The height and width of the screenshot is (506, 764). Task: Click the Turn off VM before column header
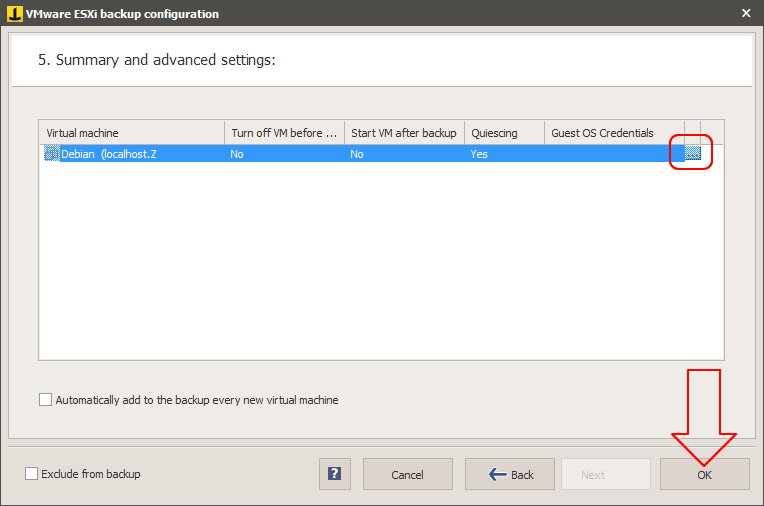point(285,133)
